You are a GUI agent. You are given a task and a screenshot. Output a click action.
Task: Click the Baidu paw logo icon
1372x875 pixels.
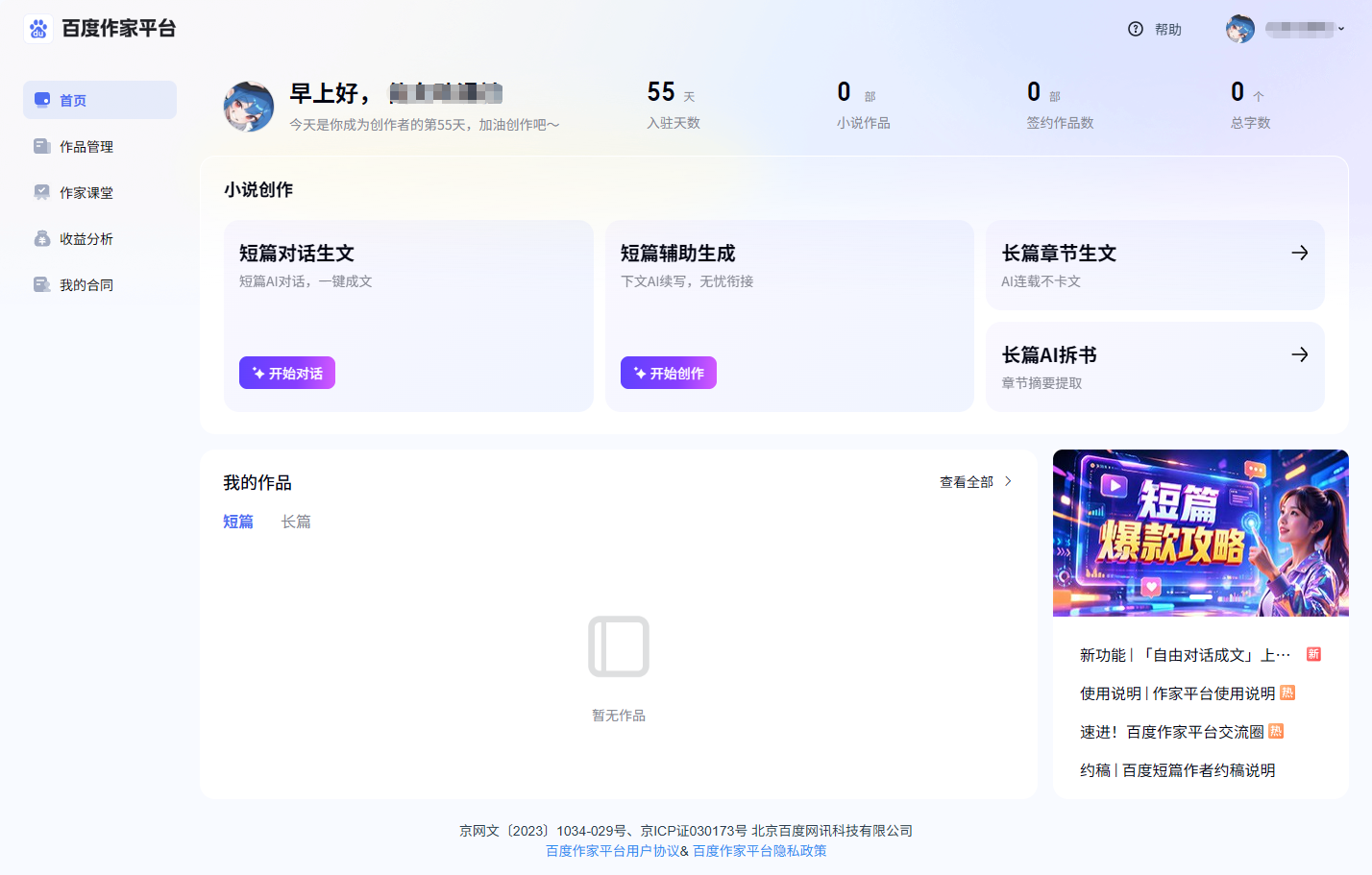coord(38,29)
